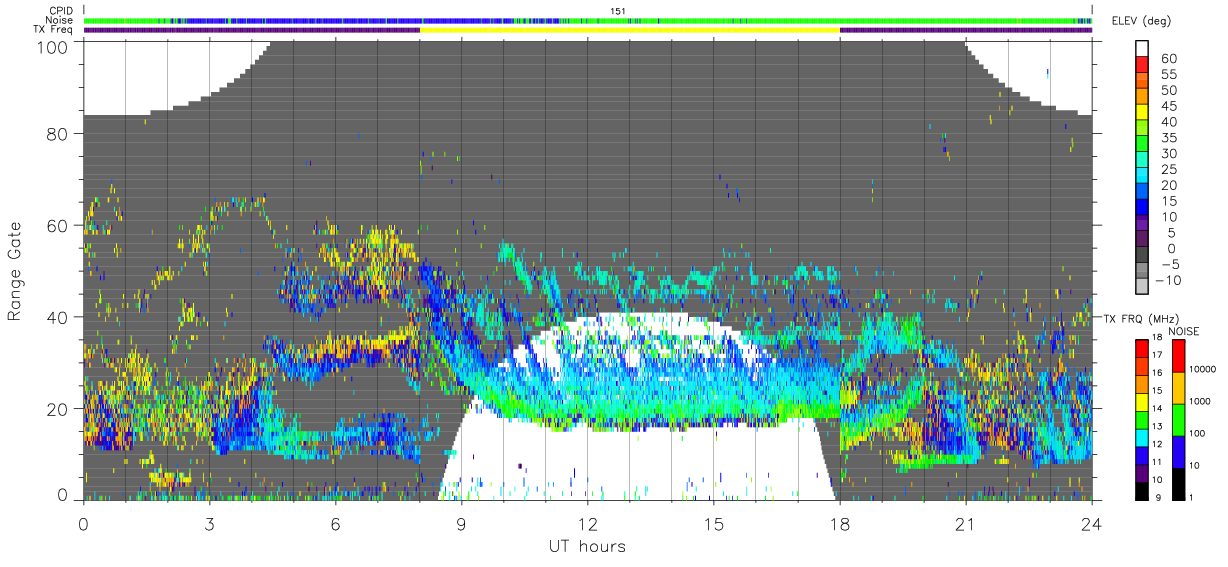Select the left purple TX Freq bar segment
Screen dimensions: 1228x567
point(252,30)
